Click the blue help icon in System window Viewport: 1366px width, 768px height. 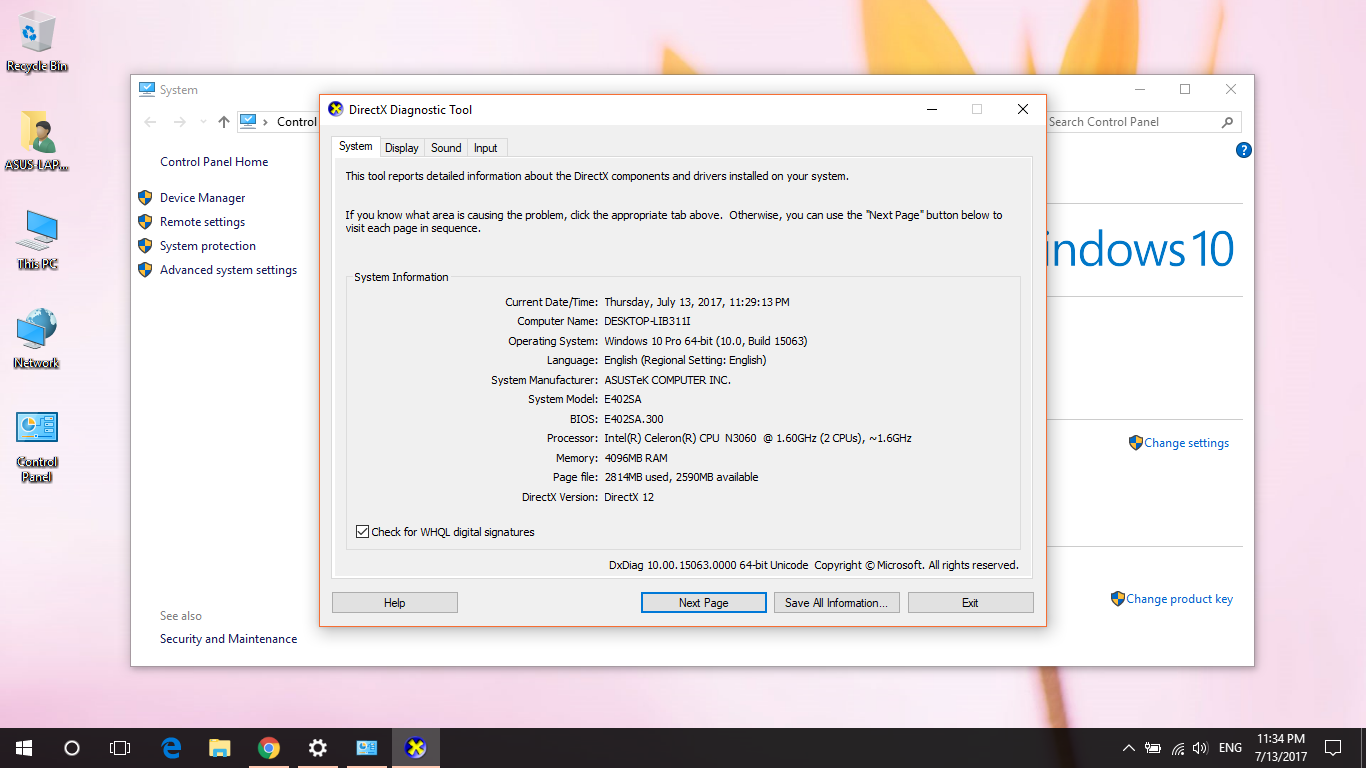1244,150
